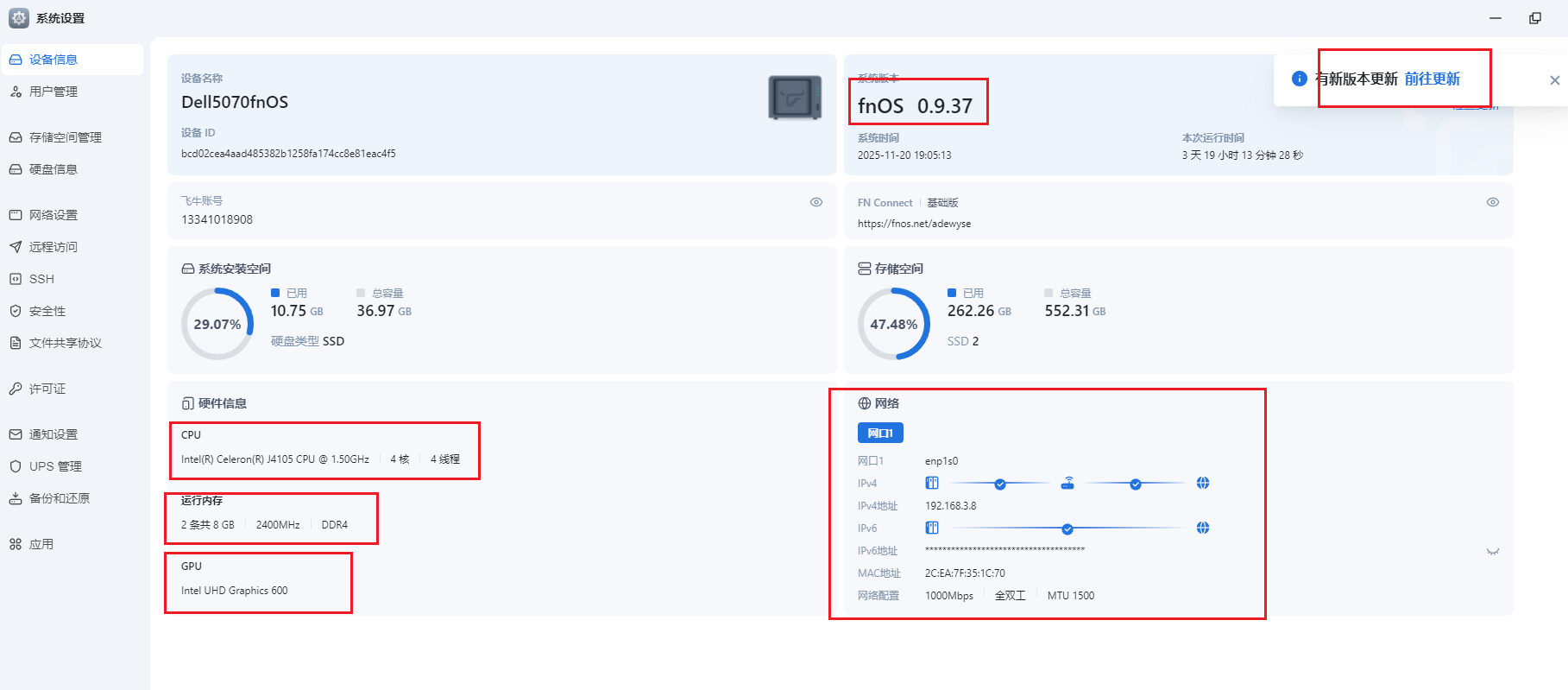The width and height of the screenshot is (1568, 690).
Task: Click the IPv6 connection check mark
Action: coord(1067,529)
